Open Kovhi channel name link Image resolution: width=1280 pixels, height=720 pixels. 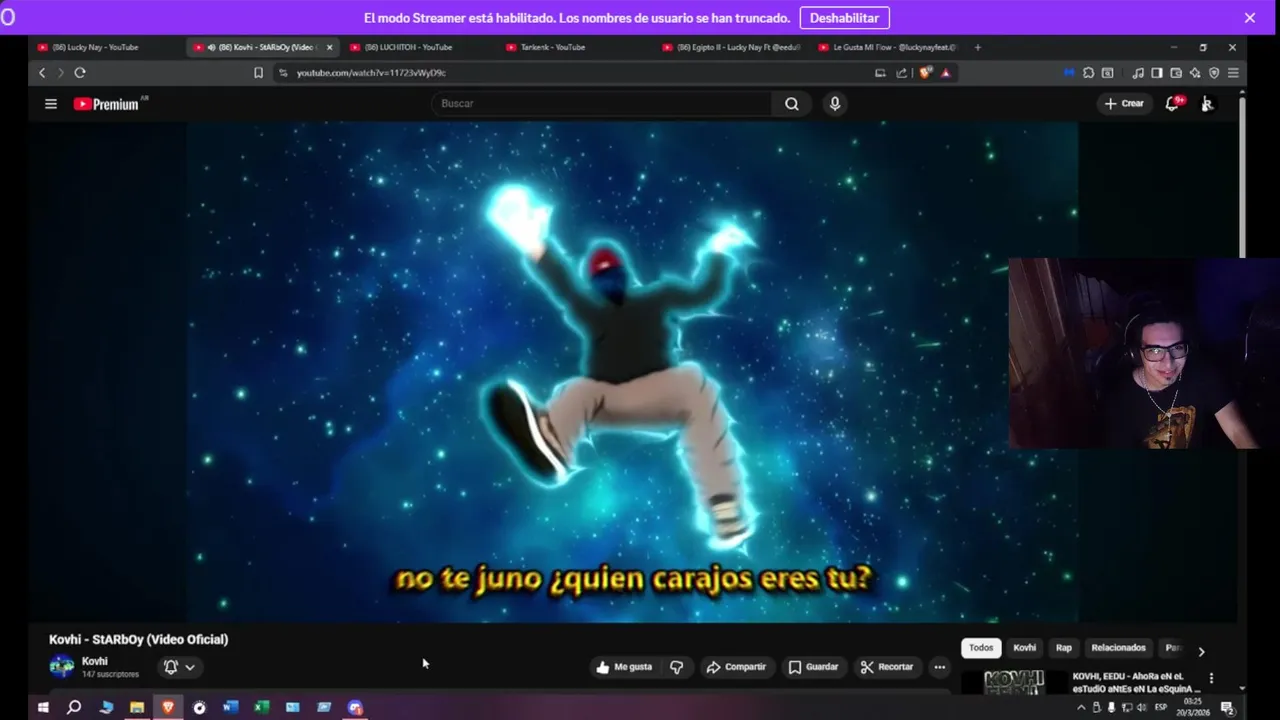click(x=95, y=661)
